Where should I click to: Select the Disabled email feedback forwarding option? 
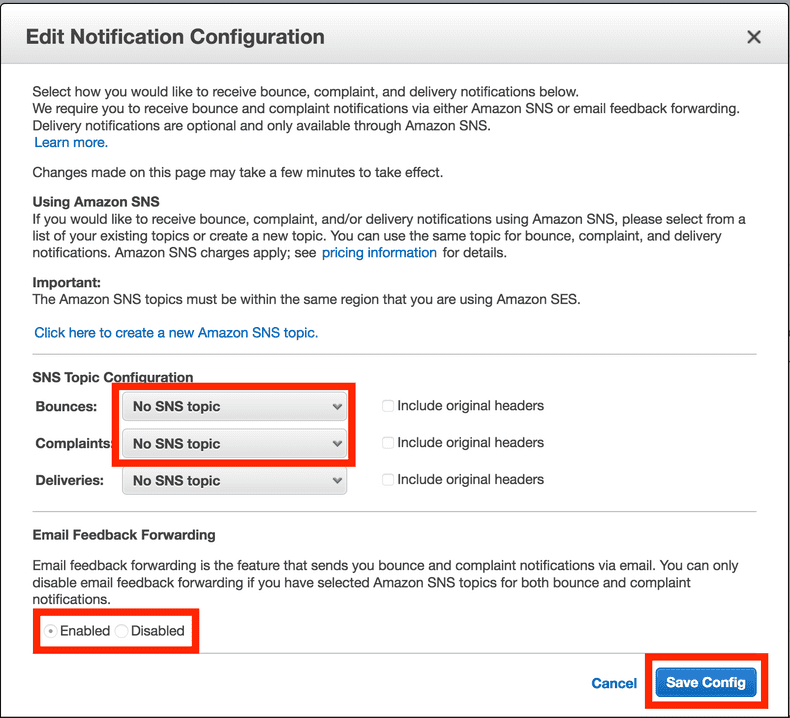[x=121, y=631]
